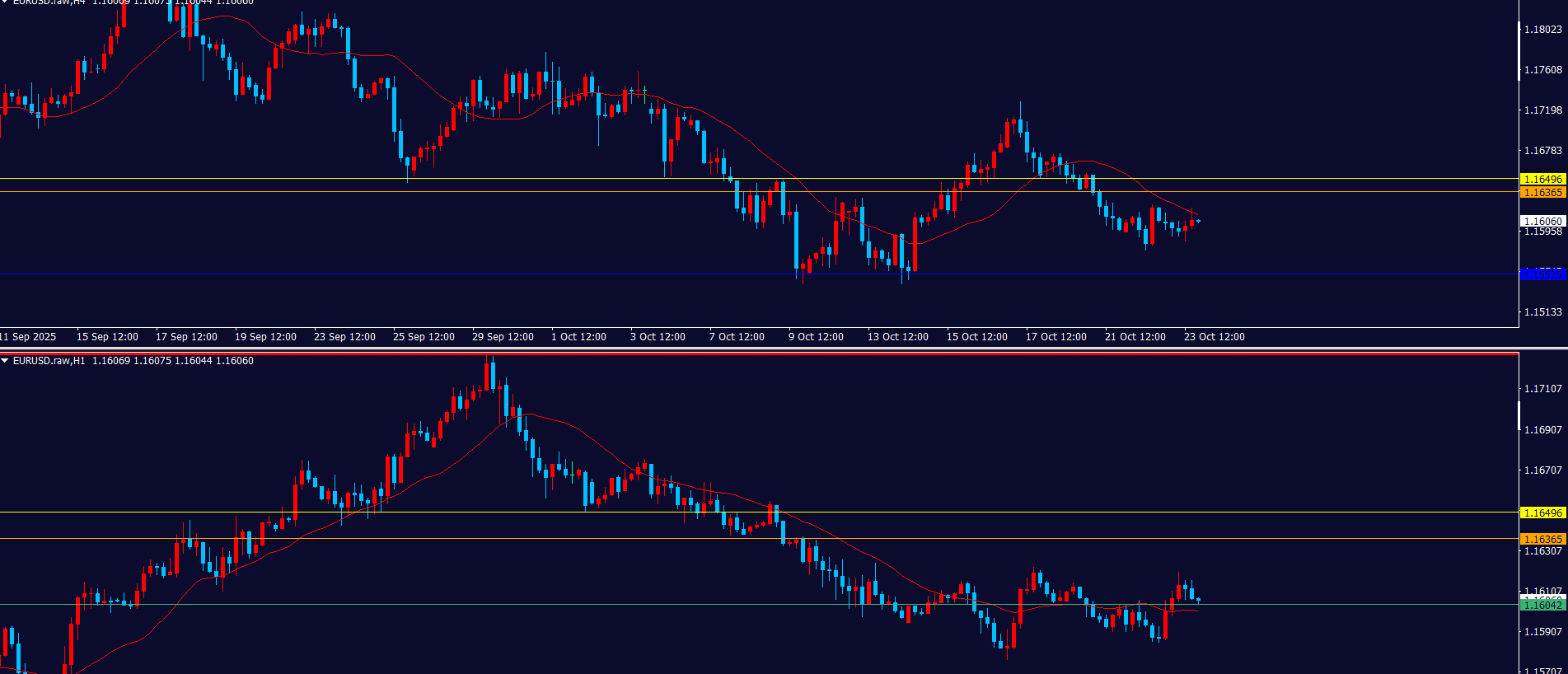This screenshot has width=1568, height=674.
Task: Click 1.18023 on H4 price scale
Action: tap(1542, 30)
